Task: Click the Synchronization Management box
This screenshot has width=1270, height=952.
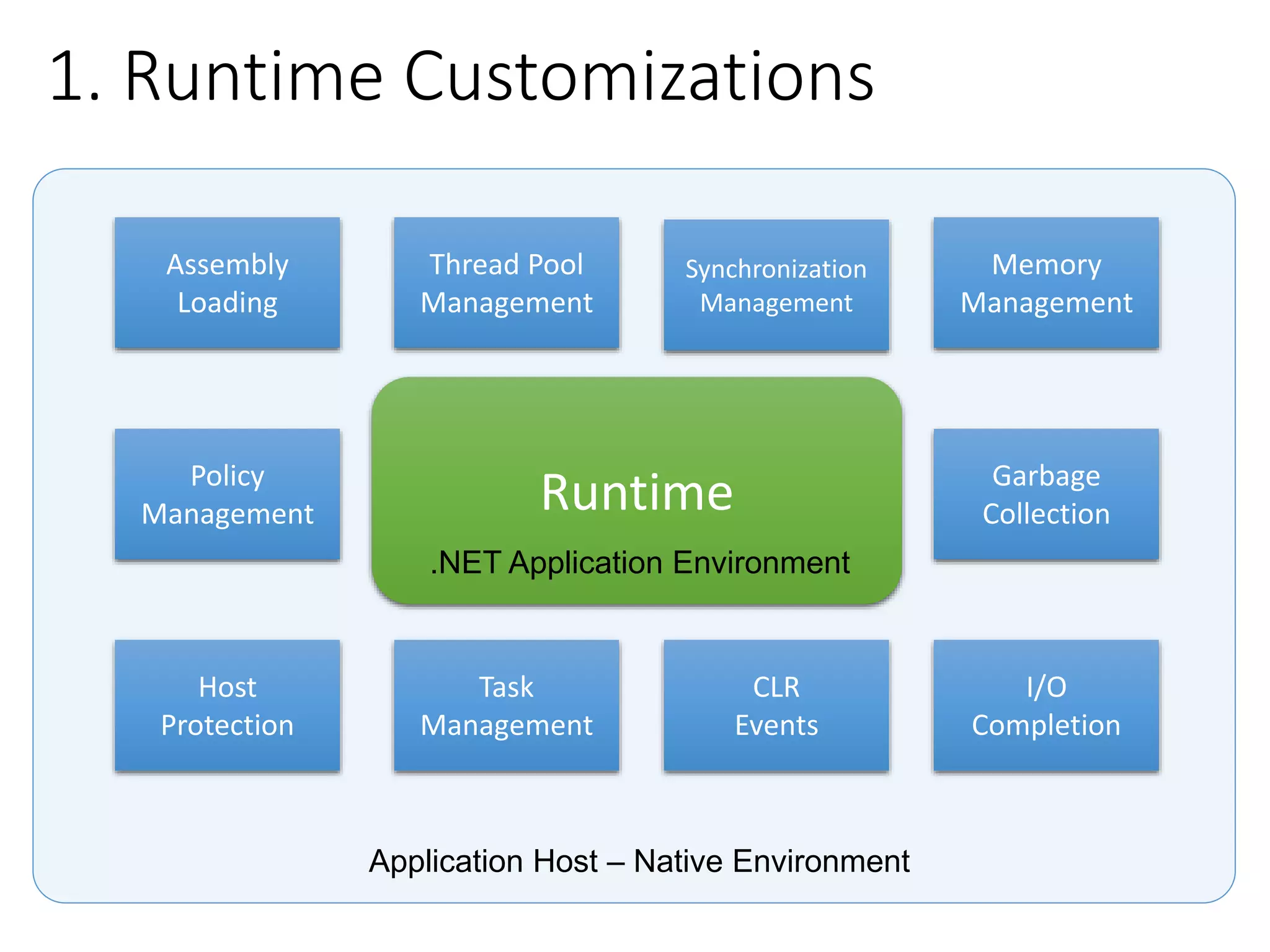Action: (776, 286)
